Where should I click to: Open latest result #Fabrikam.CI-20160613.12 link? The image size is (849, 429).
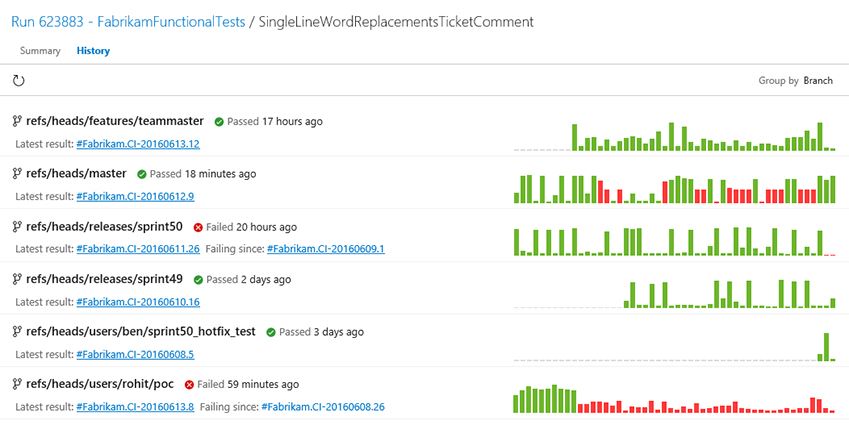pos(138,144)
